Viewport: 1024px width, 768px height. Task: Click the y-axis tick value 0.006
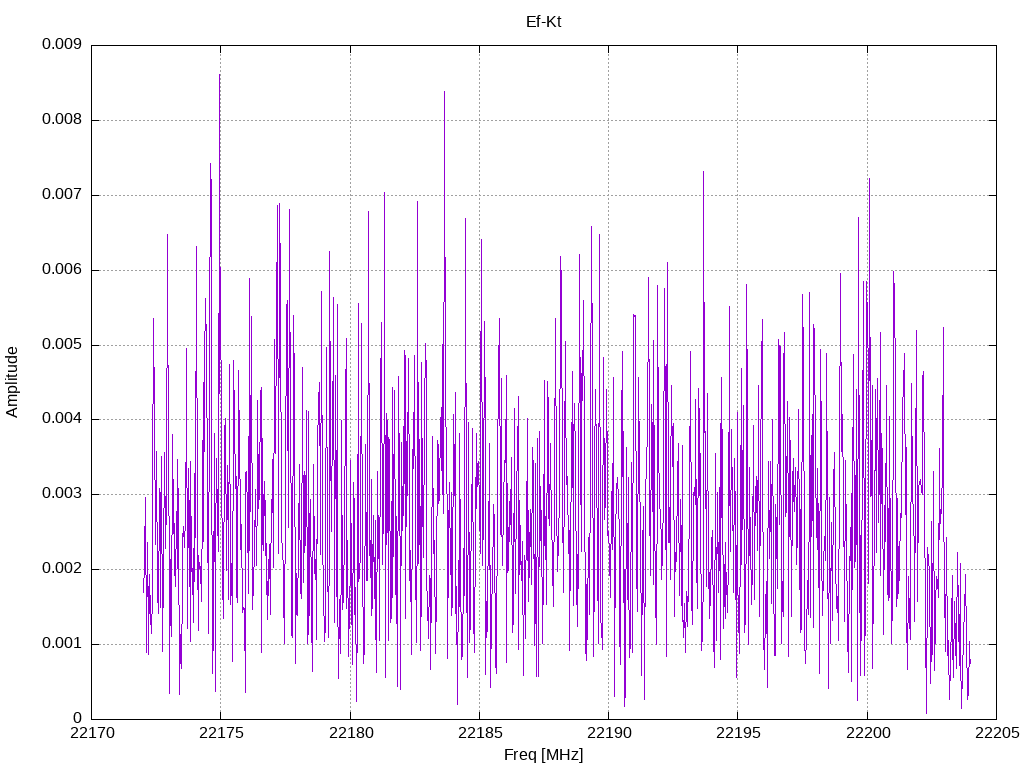coord(62,269)
